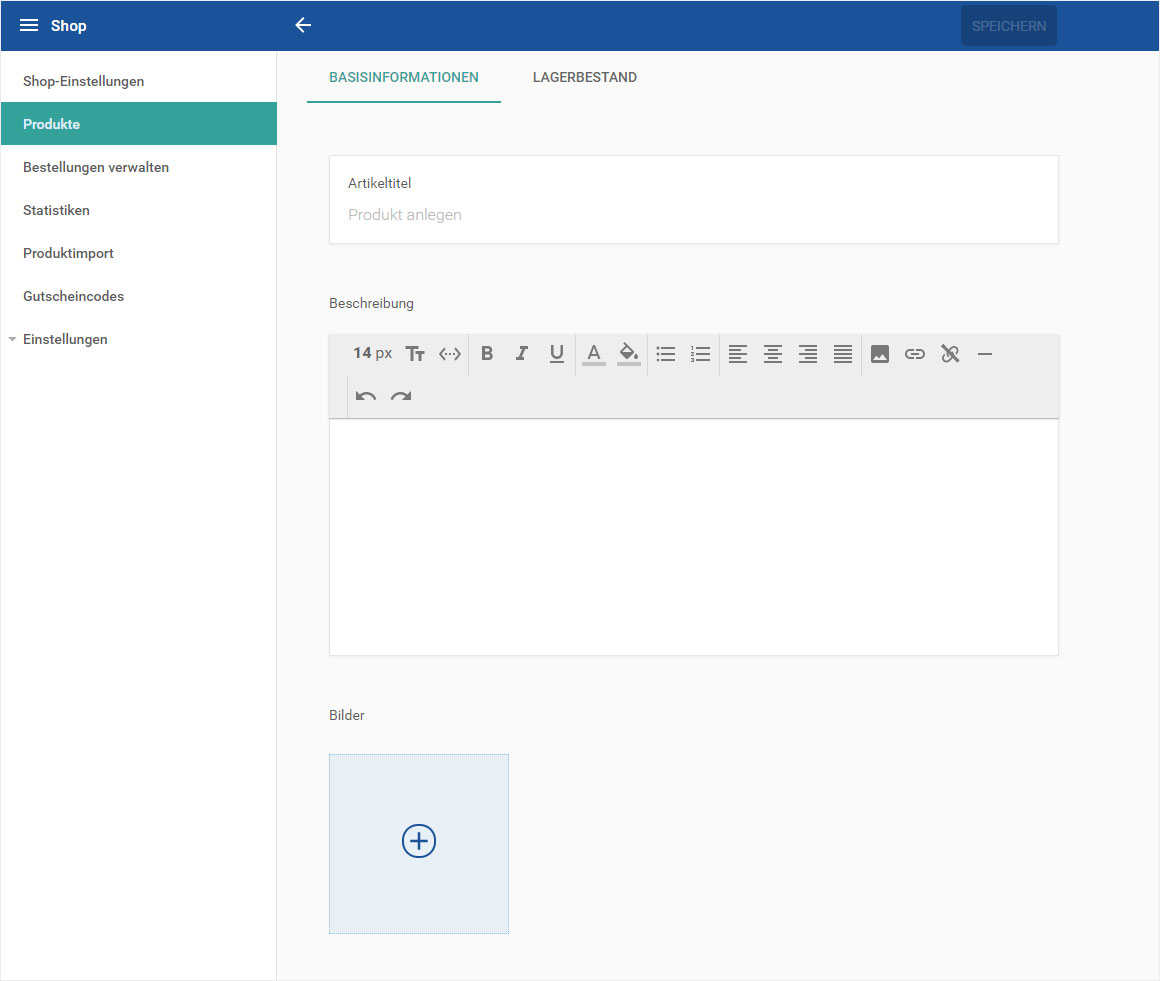
Task: Go back using the arrow icon
Action: point(303,25)
